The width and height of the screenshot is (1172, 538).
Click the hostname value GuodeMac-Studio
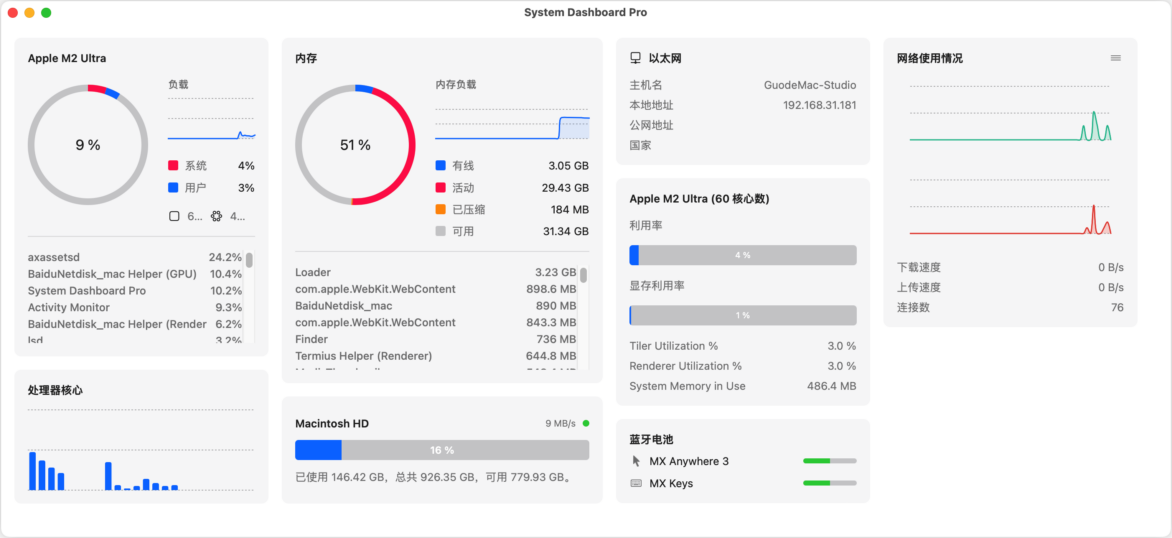(810, 85)
